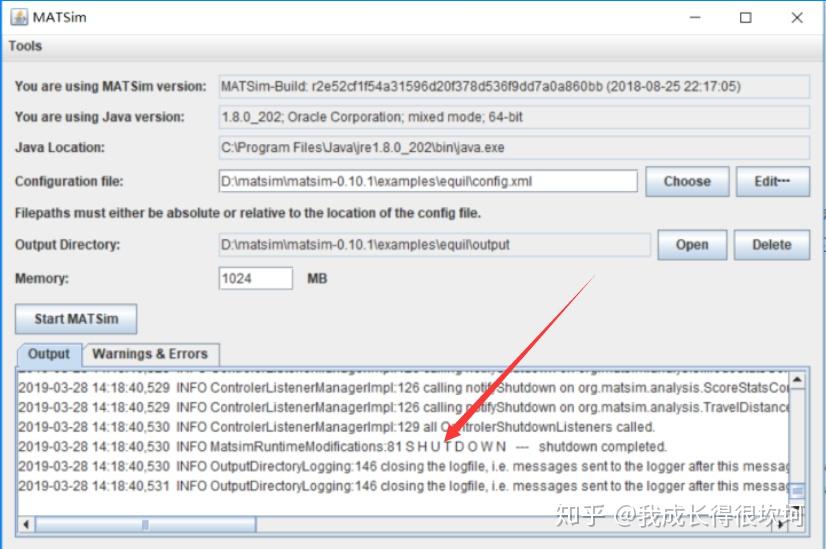Click the MATSim Java app icon in title bar
Image resolution: width=826 pixels, height=549 pixels.
click(19, 17)
